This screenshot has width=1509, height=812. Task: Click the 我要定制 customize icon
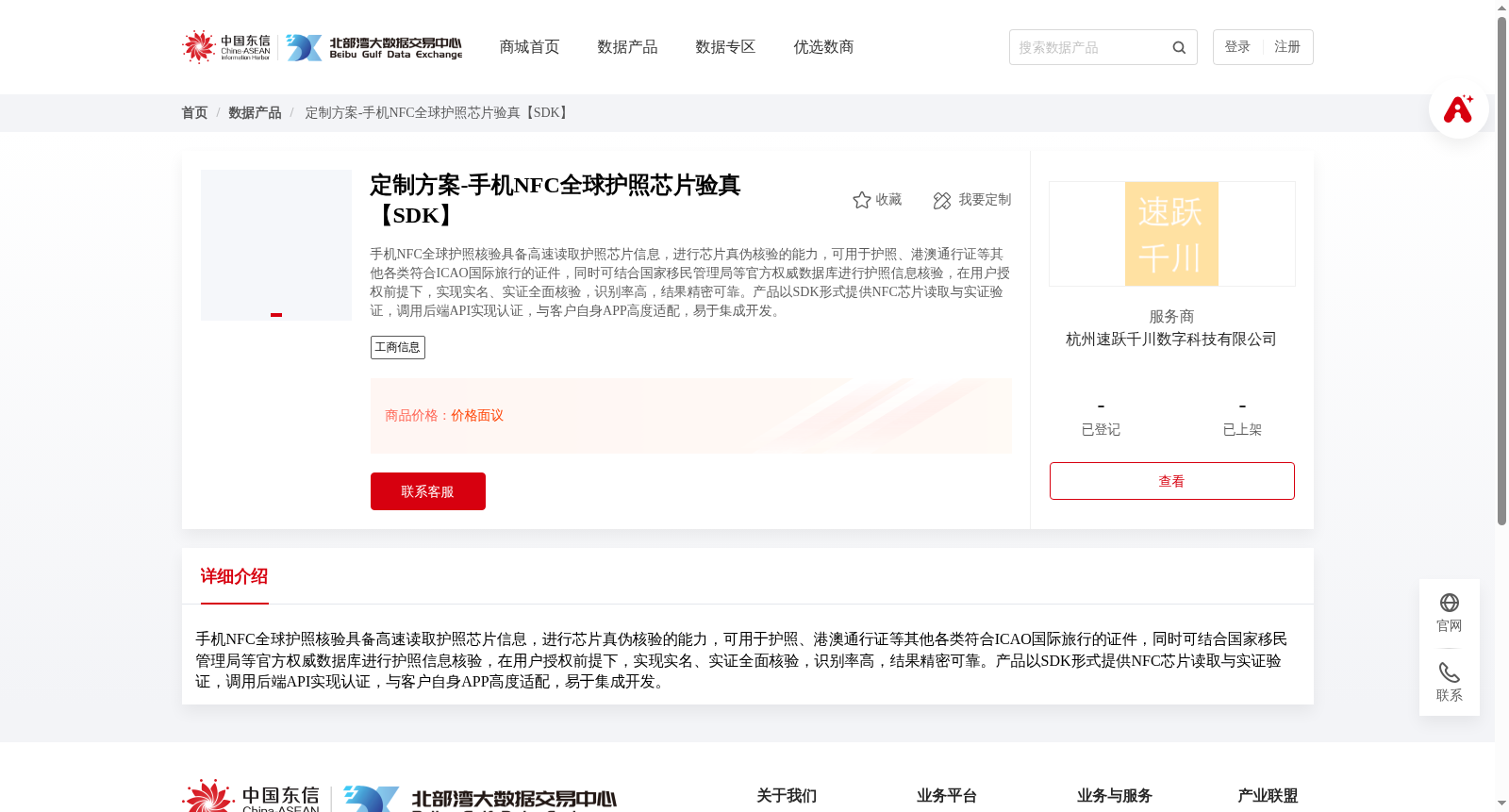click(942, 200)
